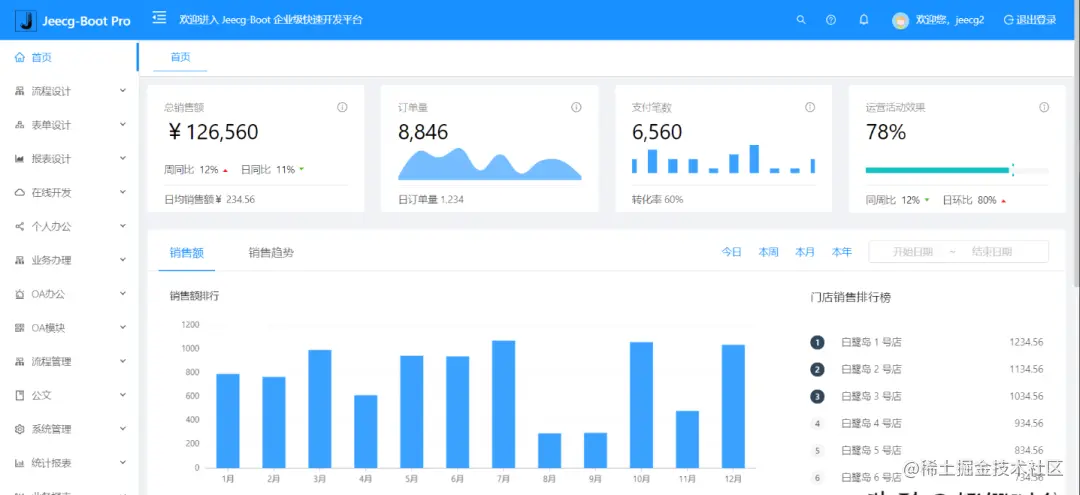1080x495 pixels.
Task: Click the help question mark icon
Action: tap(831, 20)
